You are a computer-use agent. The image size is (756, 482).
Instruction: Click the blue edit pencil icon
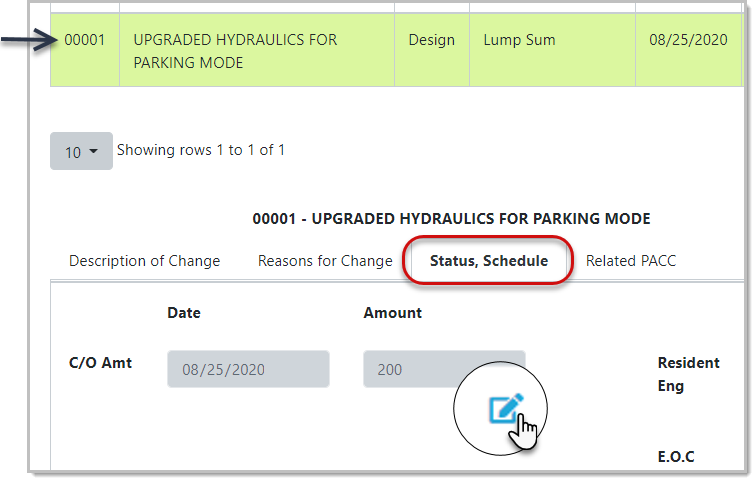point(506,409)
